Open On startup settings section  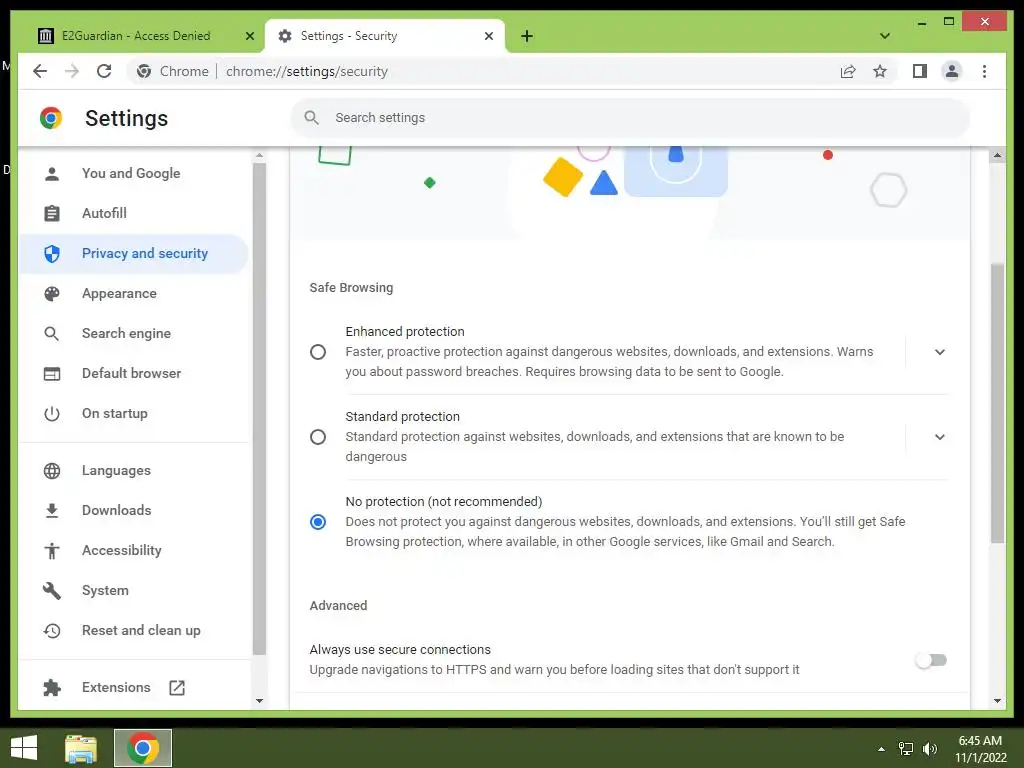point(134,413)
